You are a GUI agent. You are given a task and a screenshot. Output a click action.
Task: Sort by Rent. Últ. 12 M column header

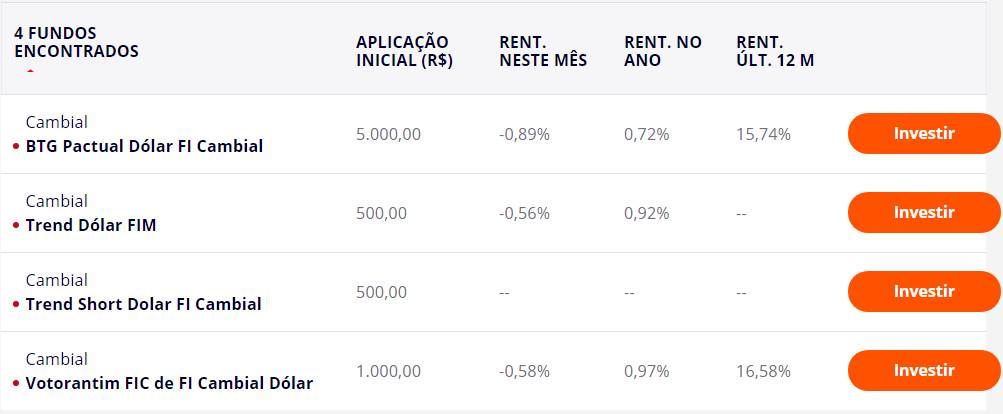pos(775,50)
